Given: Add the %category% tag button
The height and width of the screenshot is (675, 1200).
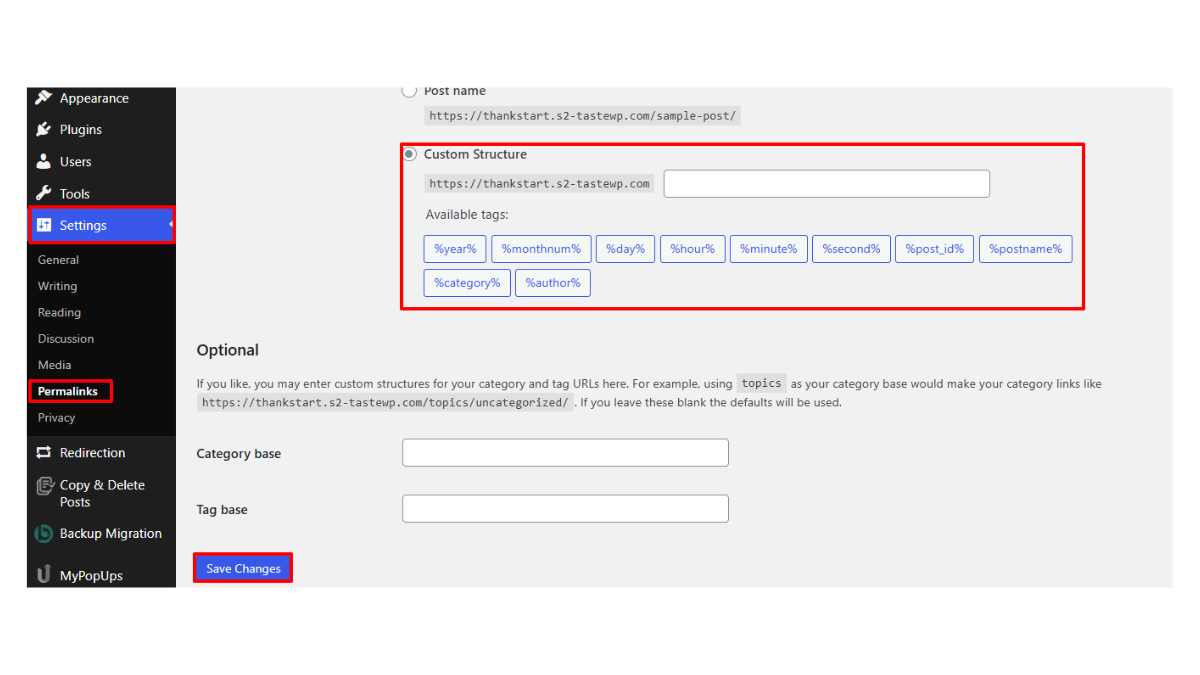Looking at the screenshot, I should tap(467, 283).
